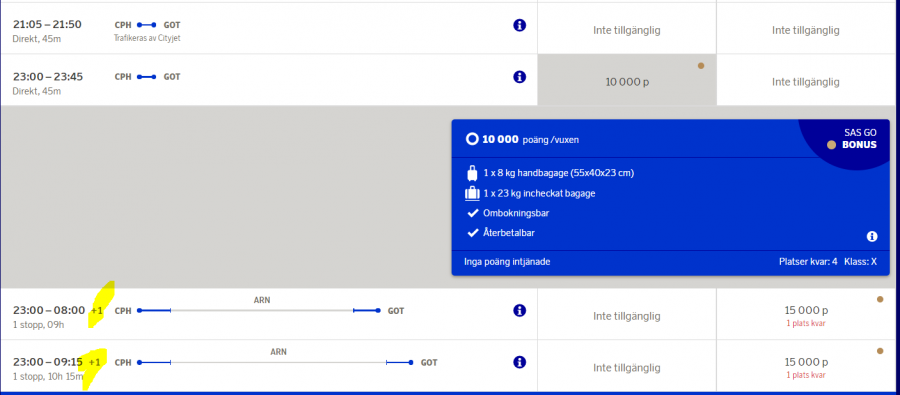Image resolution: width=900 pixels, height=395 pixels.
Task: Click the incheckat bagage icon
Action: tap(472, 193)
